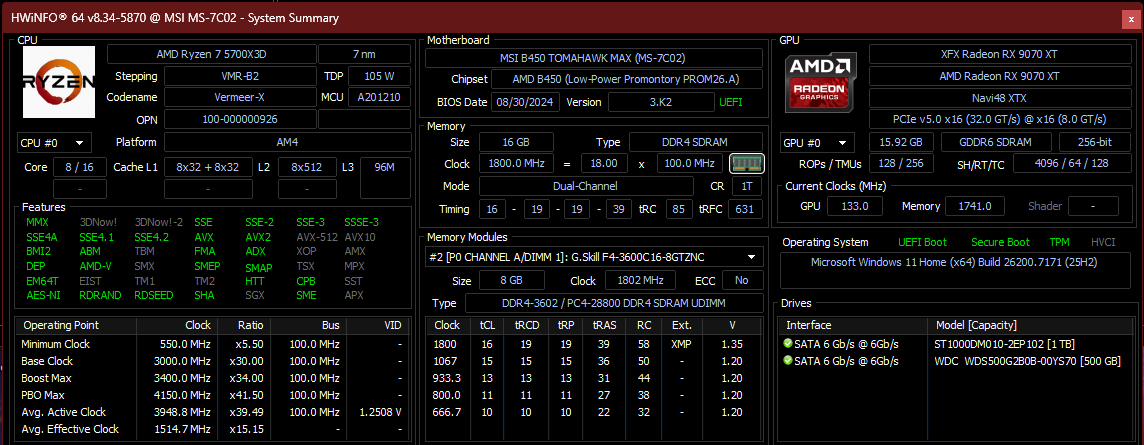Viewport: 1144px width, 445px height.
Task: Select the XMP timing row at 1800
Action: 595,344
